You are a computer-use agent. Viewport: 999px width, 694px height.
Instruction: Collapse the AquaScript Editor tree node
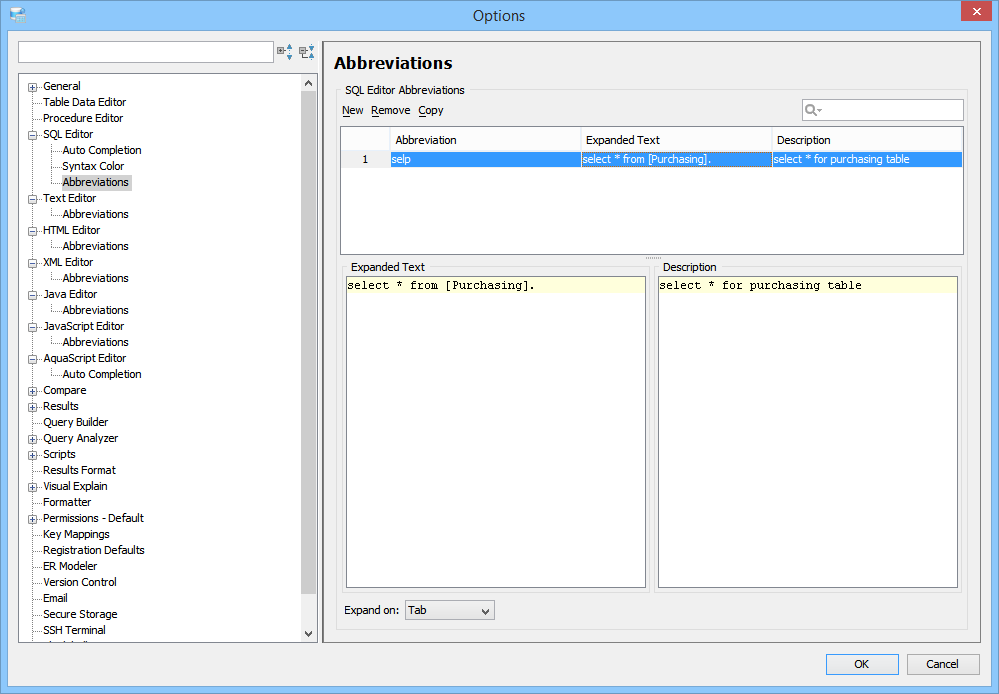coord(32,359)
